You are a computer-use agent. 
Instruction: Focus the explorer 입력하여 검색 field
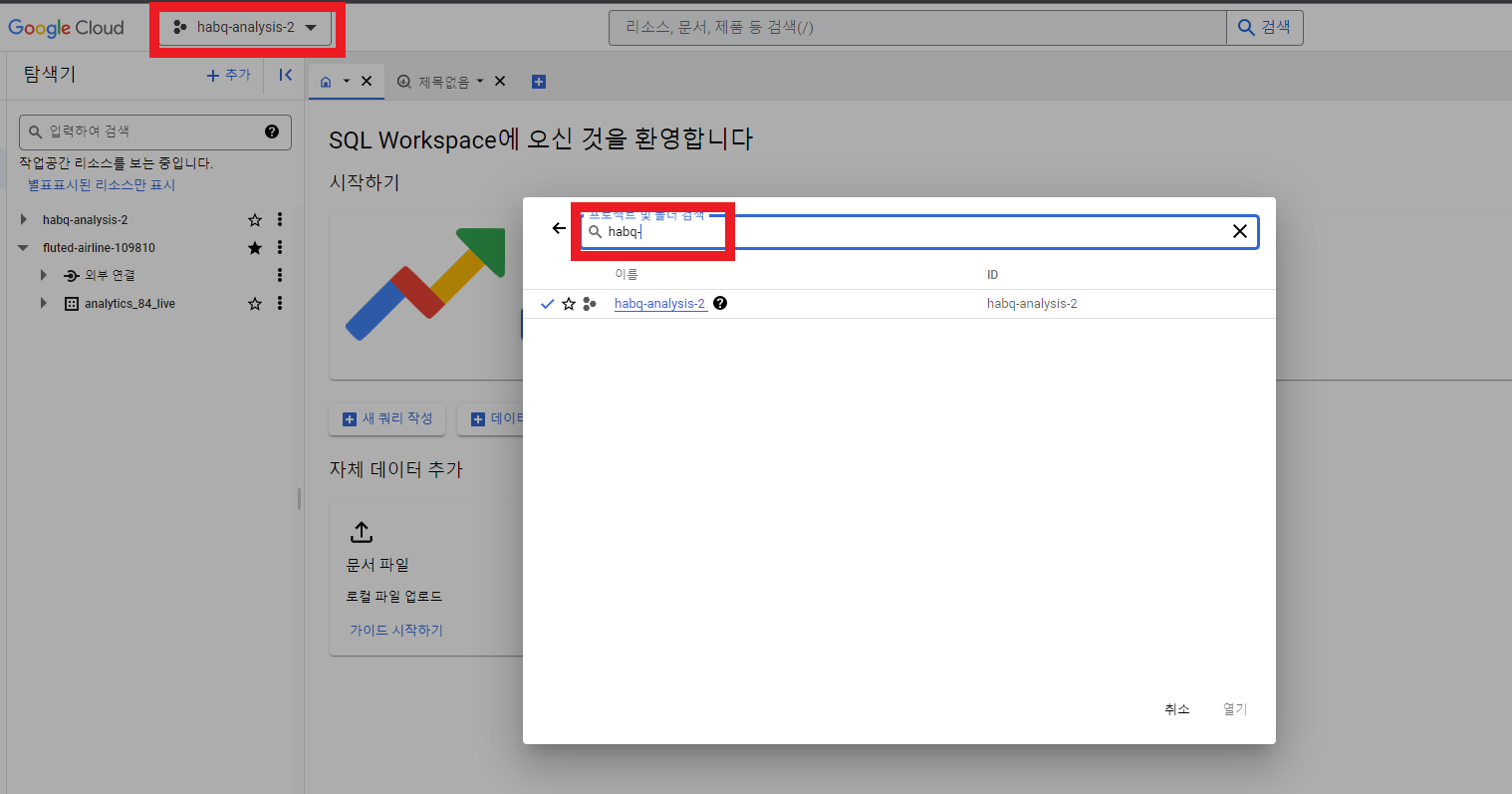[154, 132]
